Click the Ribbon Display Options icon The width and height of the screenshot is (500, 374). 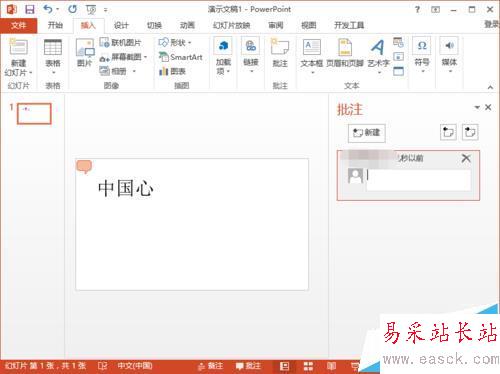coord(435,10)
